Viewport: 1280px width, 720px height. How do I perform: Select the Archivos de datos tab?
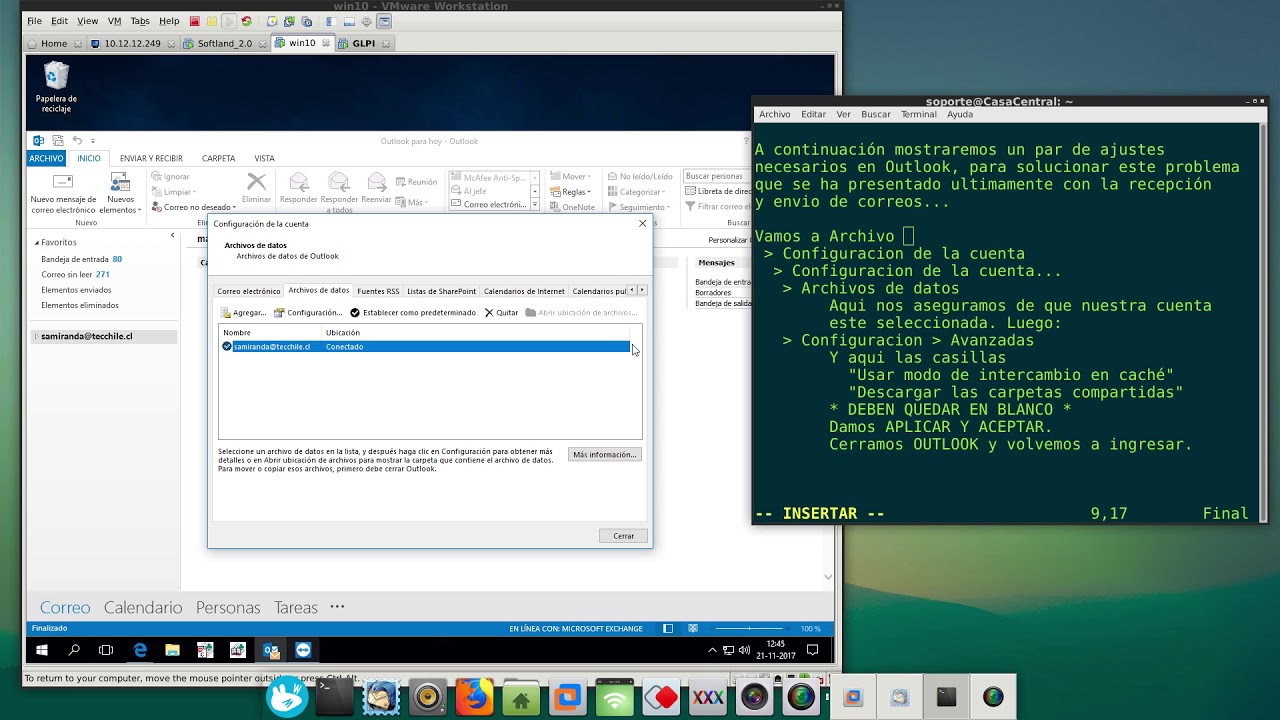pyautogui.click(x=318, y=290)
